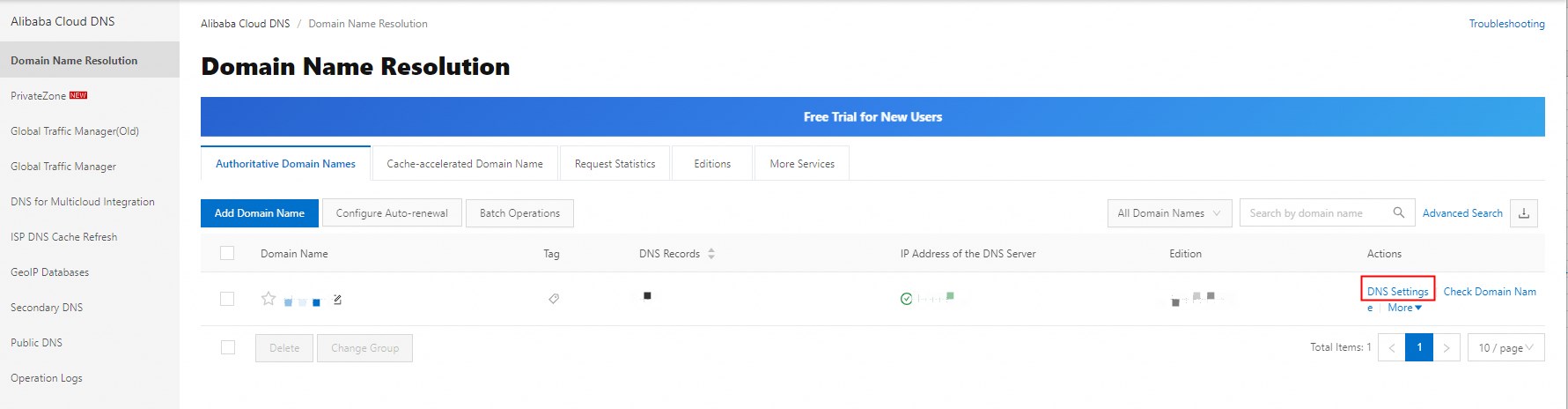
Task: Click the Delete button
Action: point(284,348)
